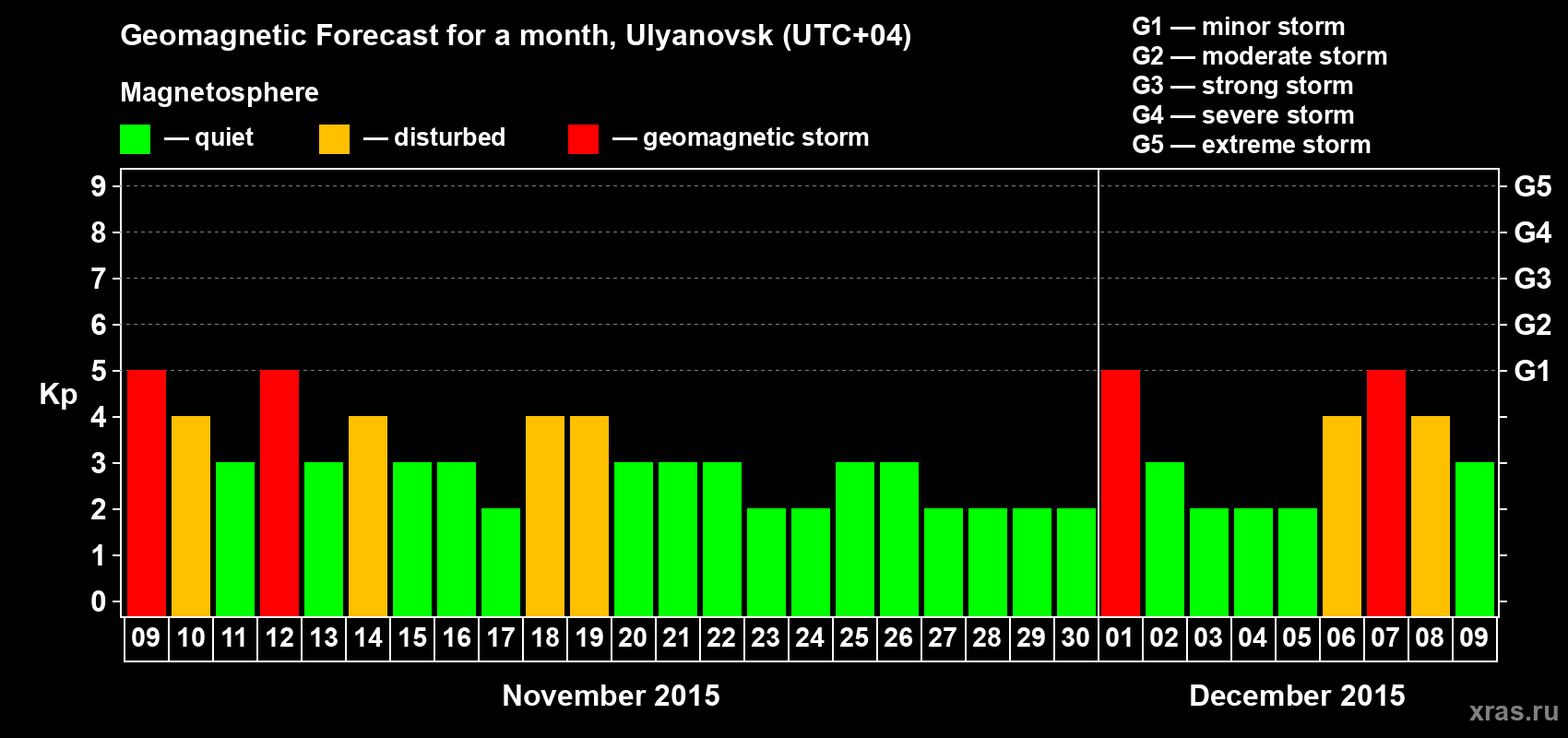Click date cell 05 in December
The height and width of the screenshot is (738, 1568).
[1298, 638]
